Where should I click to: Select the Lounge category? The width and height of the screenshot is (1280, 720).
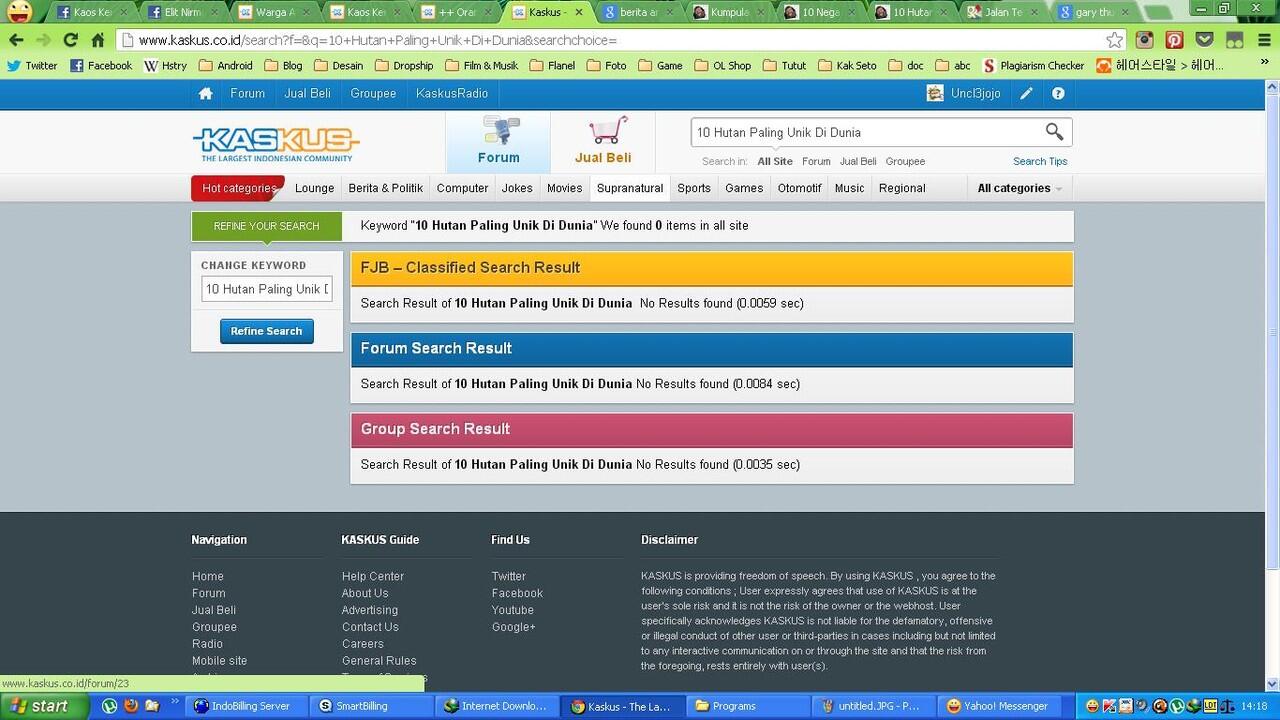(x=314, y=188)
